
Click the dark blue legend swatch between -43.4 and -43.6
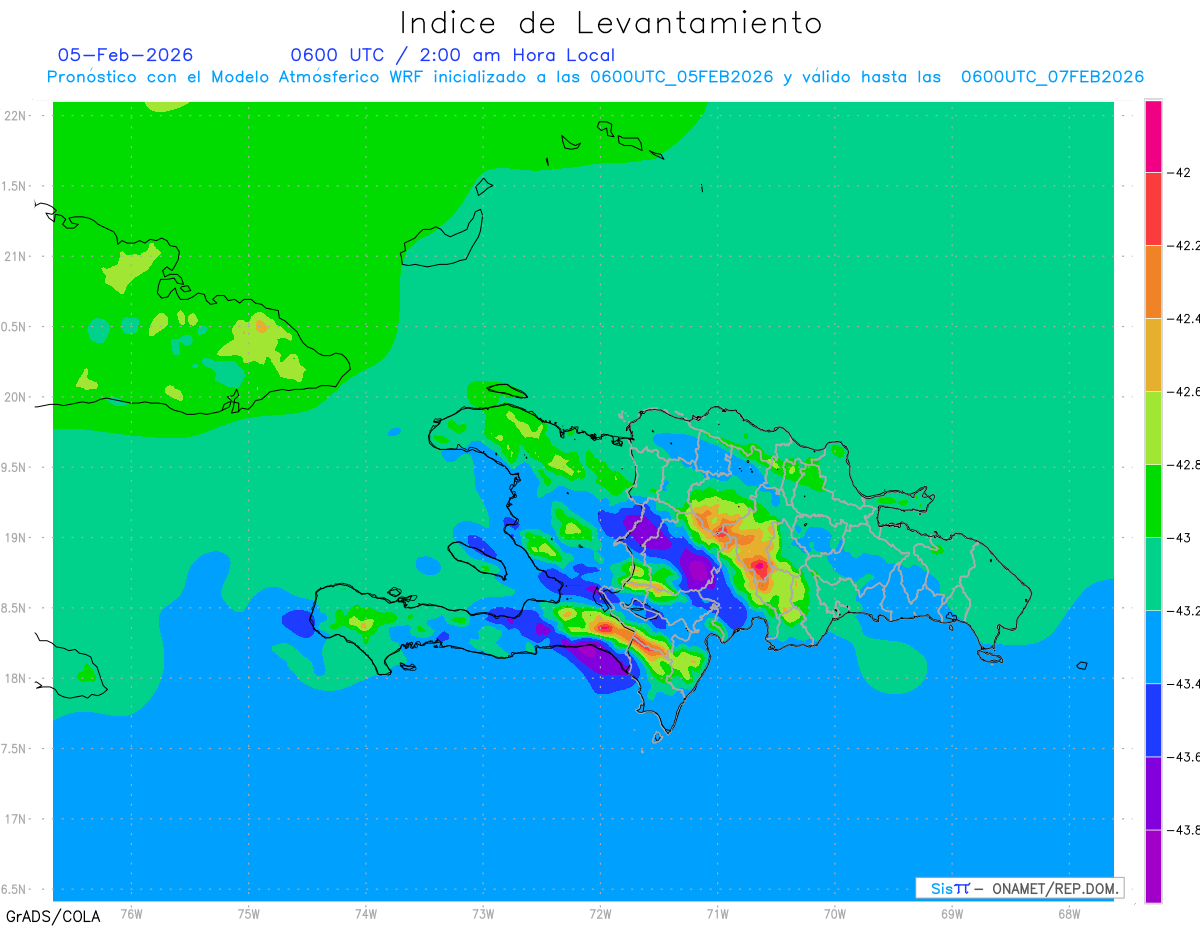pyautogui.click(x=1153, y=719)
